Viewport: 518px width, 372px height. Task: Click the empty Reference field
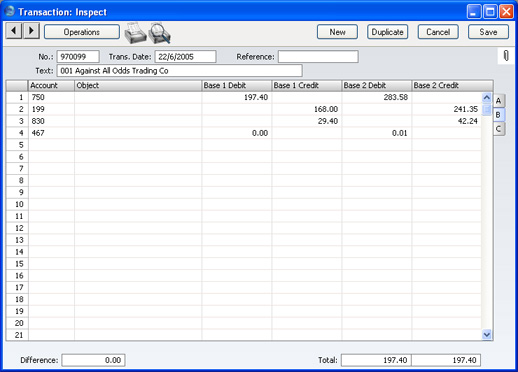318,57
